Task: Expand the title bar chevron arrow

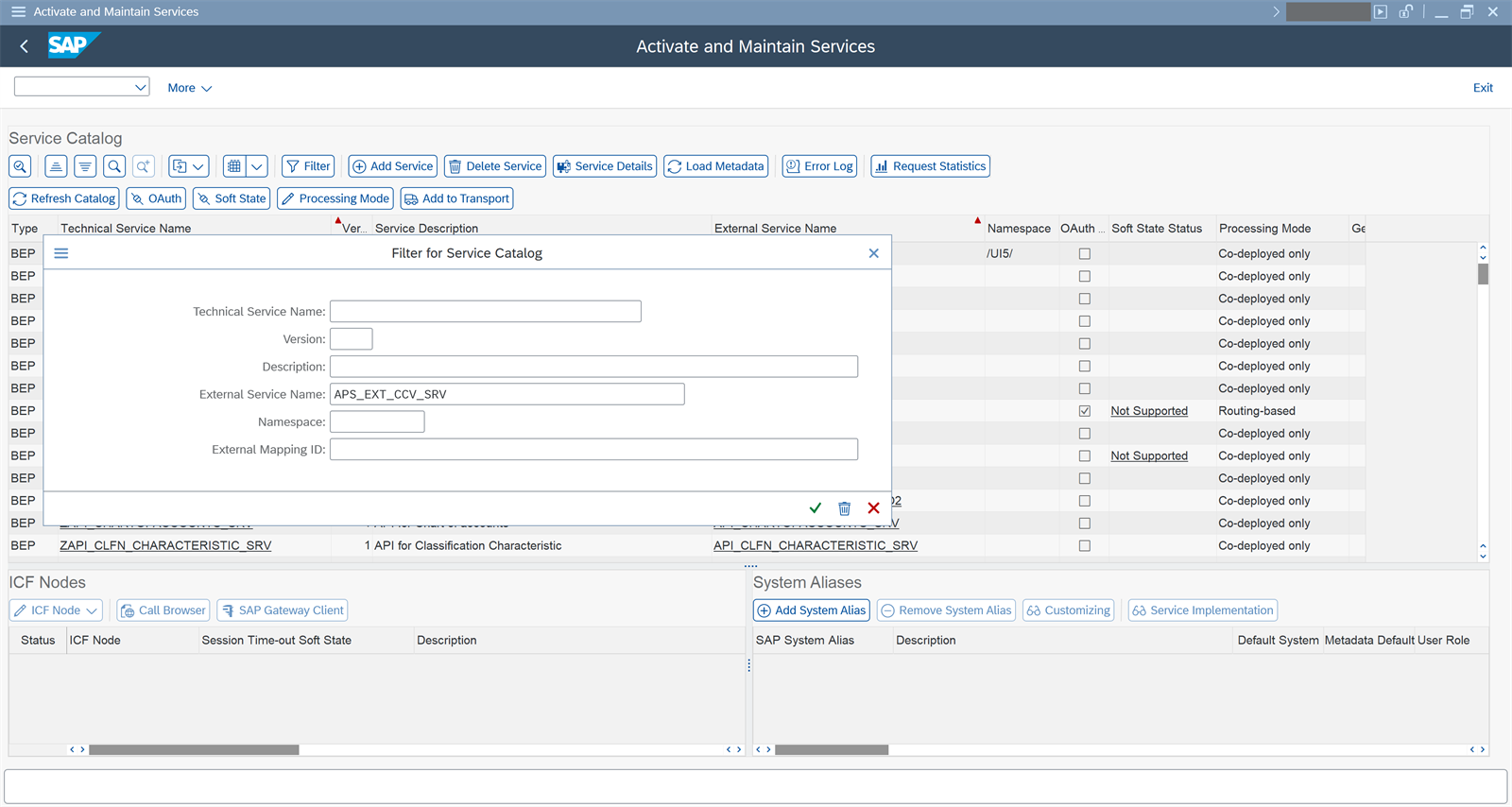Action: [x=1276, y=11]
